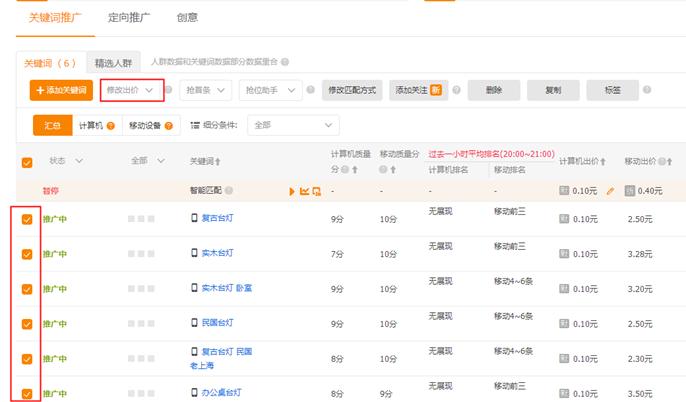
Task: Select the 移动设备 device view tab
Action: pyautogui.click(x=151, y=126)
